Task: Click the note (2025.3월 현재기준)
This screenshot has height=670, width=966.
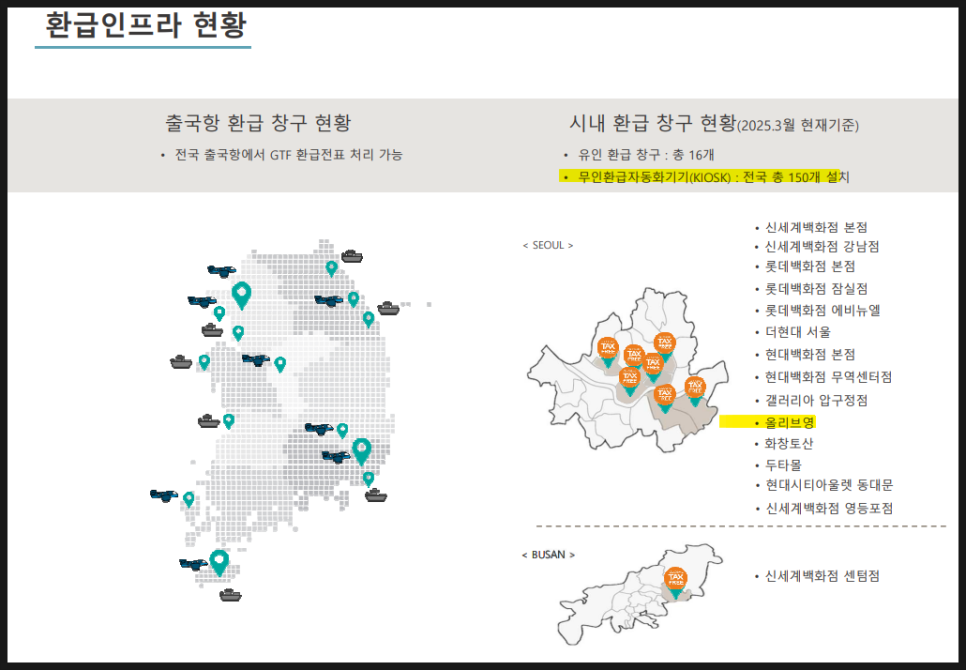Action: pos(798,126)
